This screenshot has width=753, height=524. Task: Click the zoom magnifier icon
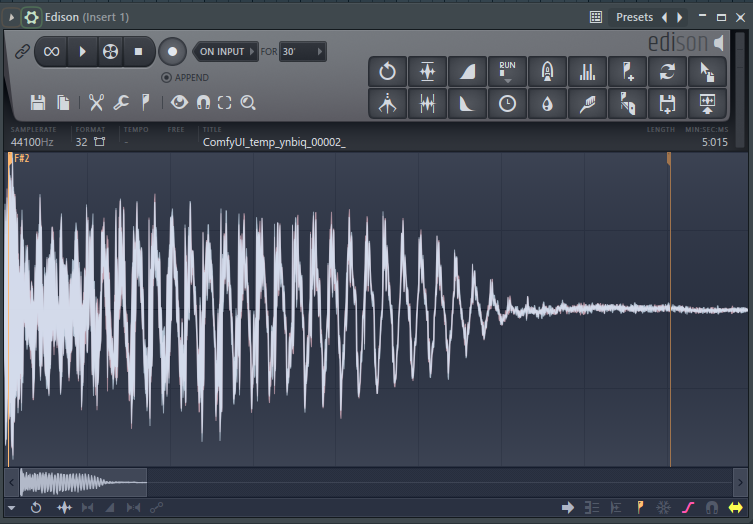tap(248, 102)
